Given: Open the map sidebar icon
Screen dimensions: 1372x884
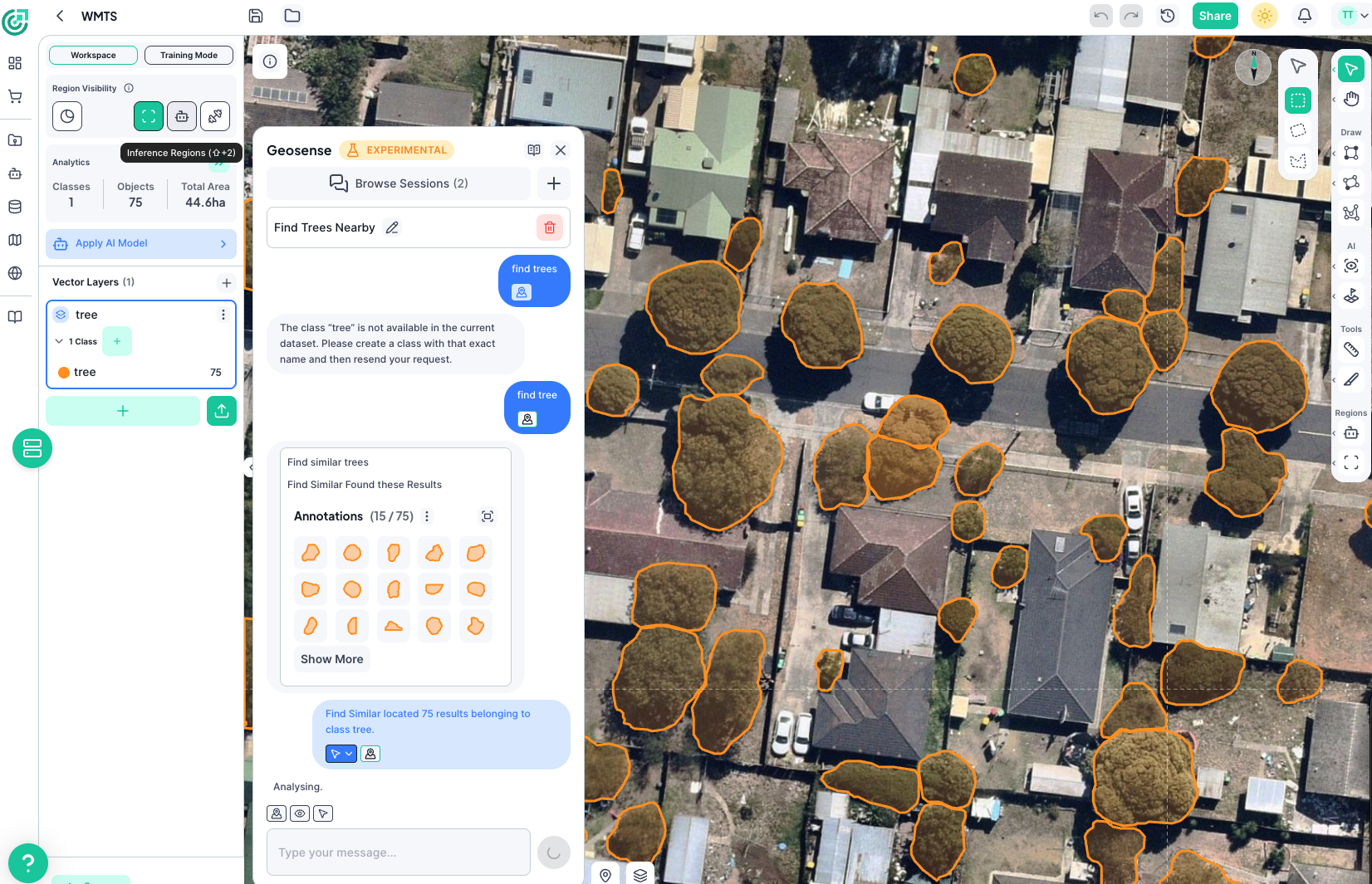Looking at the screenshot, I should [15, 240].
